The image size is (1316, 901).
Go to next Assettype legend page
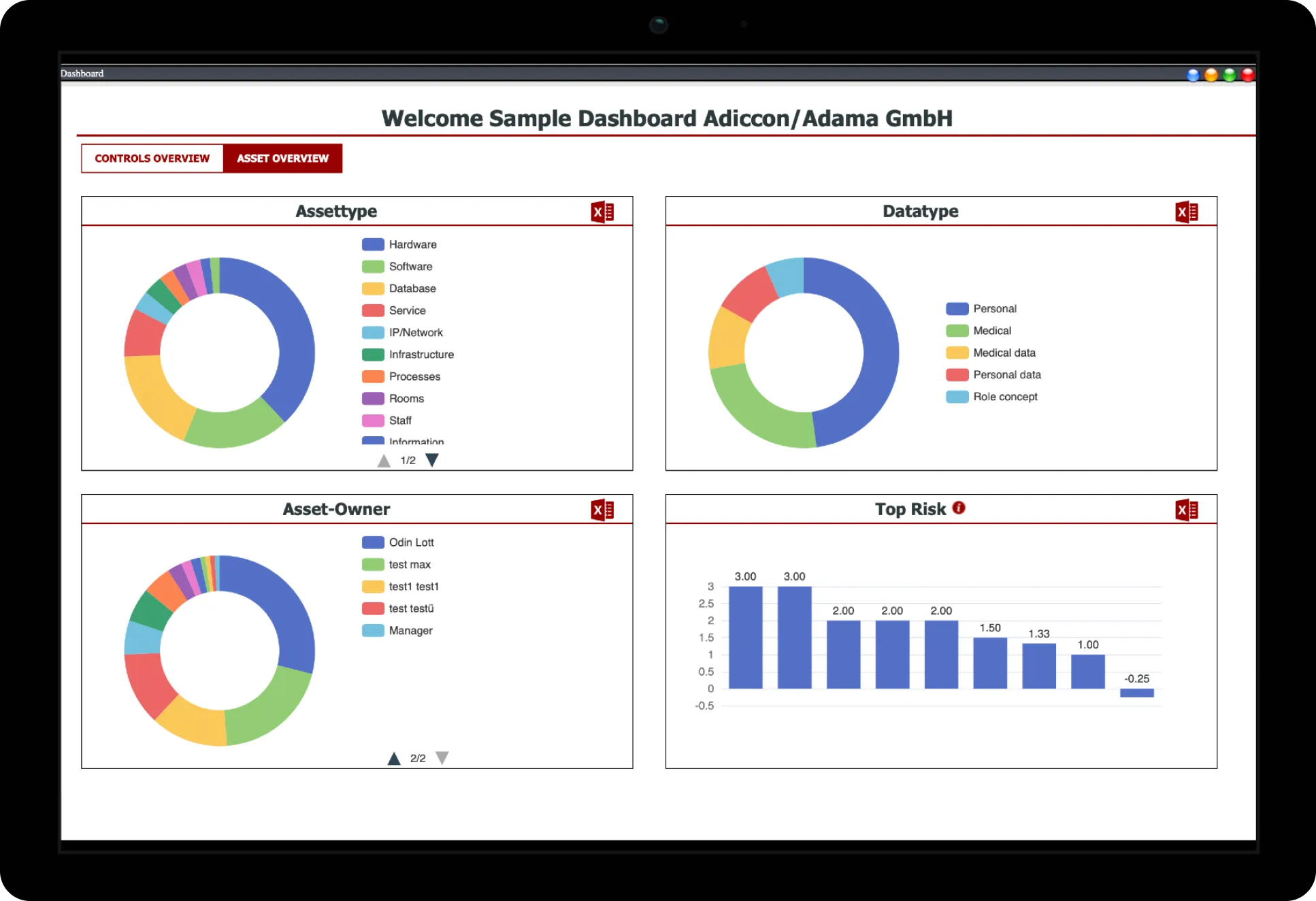[432, 460]
